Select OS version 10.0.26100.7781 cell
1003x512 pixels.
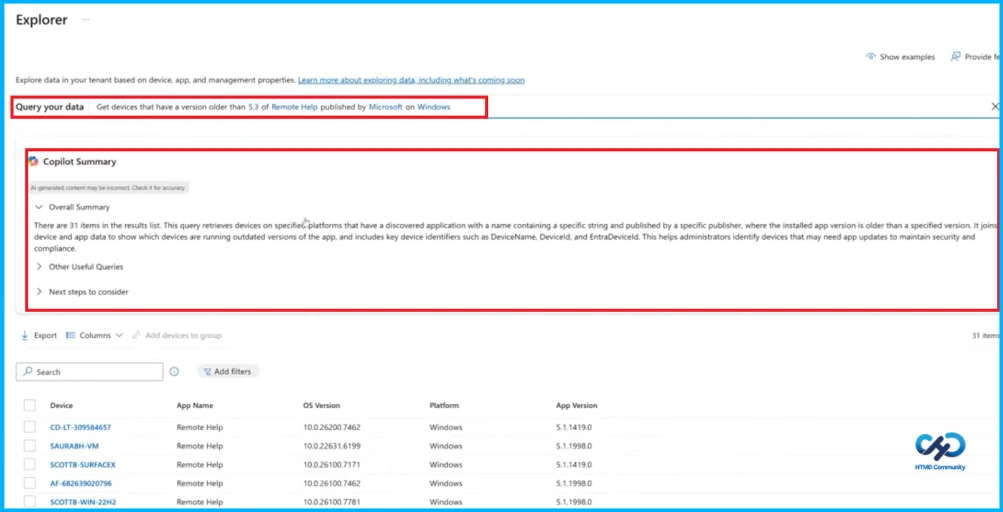332,502
